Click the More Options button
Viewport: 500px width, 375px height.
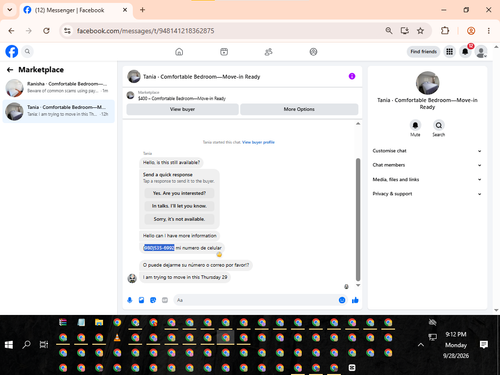pyautogui.click(x=299, y=109)
